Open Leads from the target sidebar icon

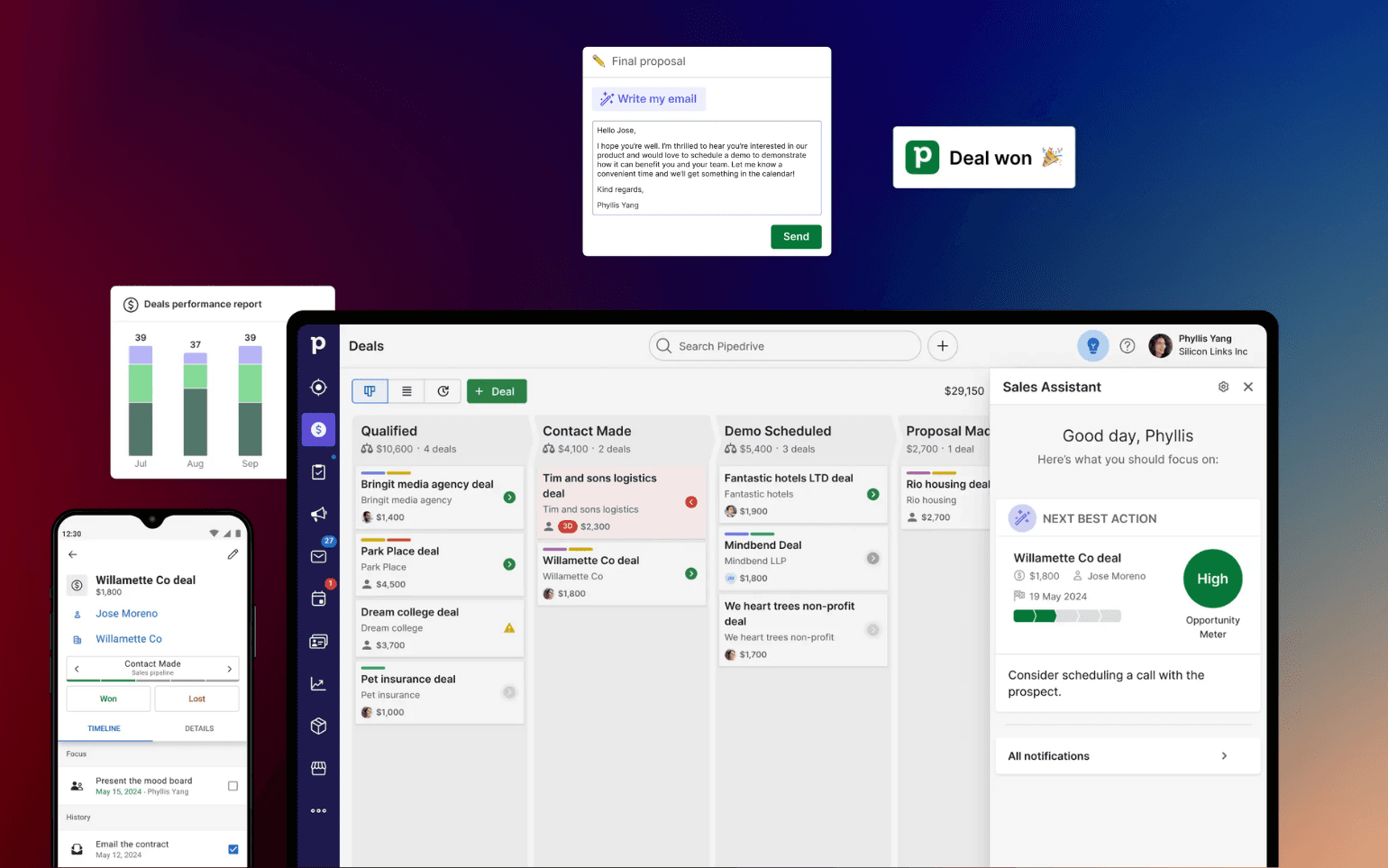pos(318,387)
